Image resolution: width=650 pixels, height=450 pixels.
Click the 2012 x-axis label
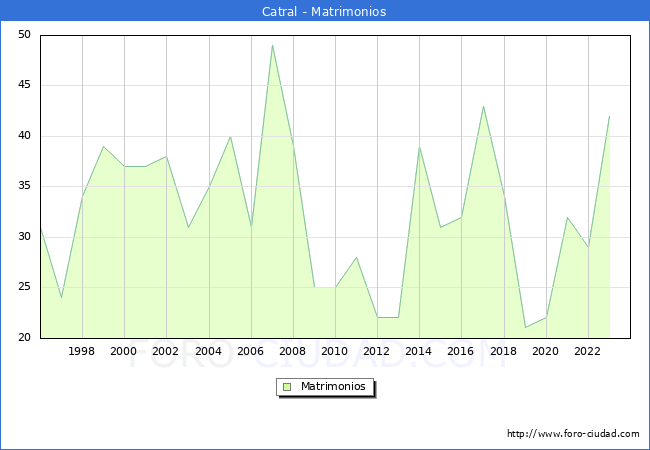pyautogui.click(x=376, y=351)
